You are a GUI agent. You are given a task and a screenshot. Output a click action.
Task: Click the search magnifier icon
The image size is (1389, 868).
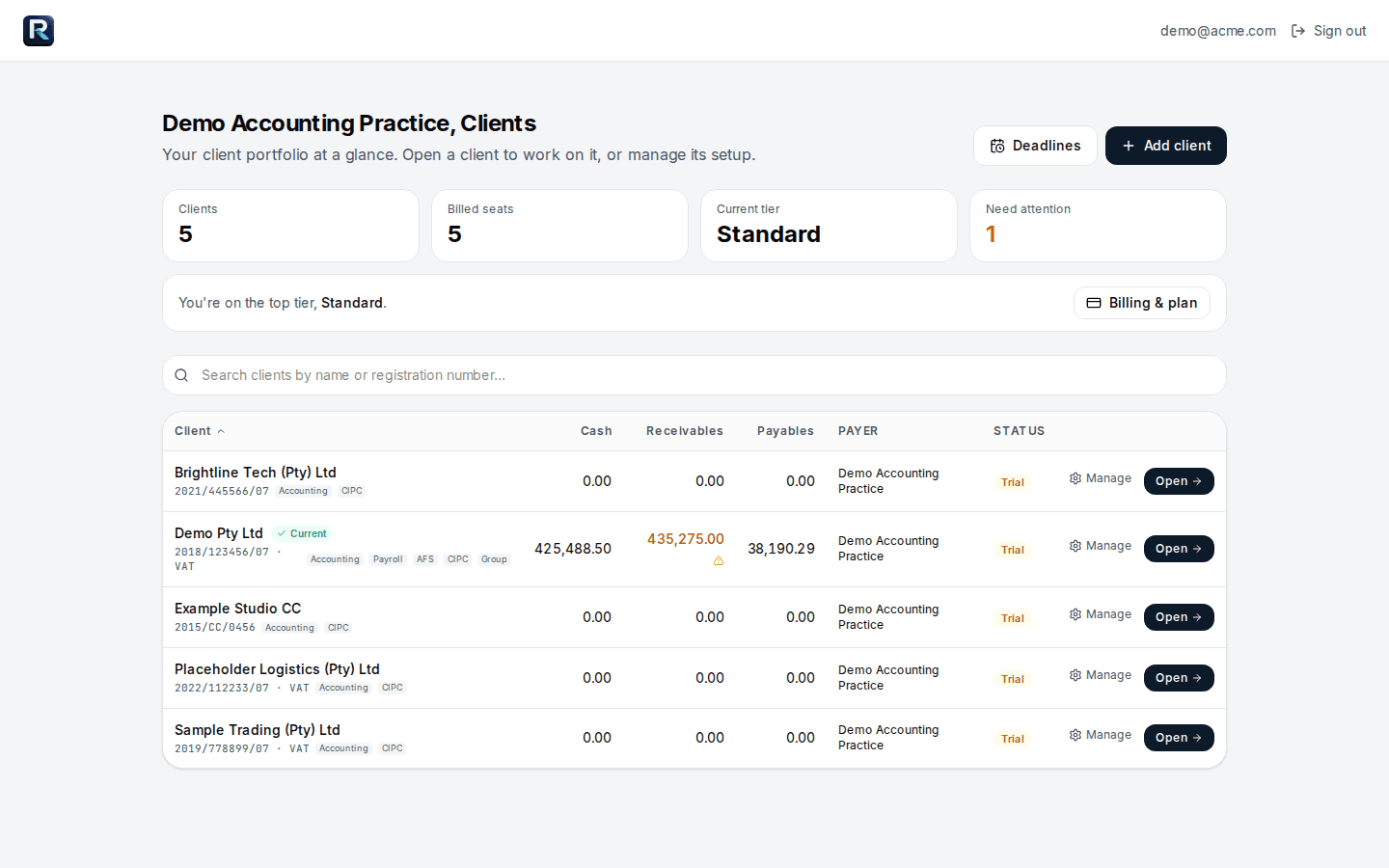pos(181,375)
